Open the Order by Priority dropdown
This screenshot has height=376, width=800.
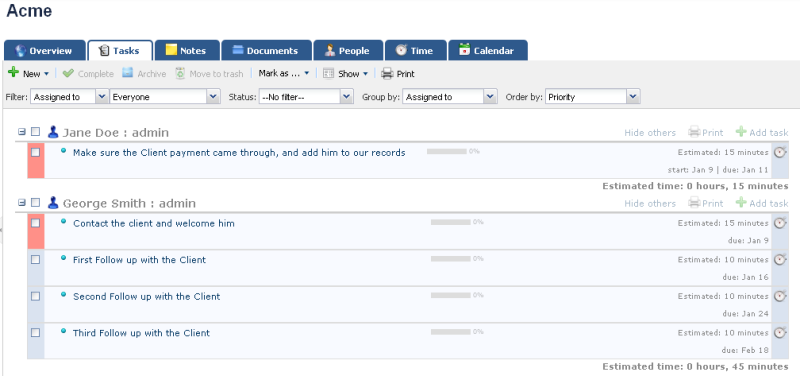[x=592, y=96]
